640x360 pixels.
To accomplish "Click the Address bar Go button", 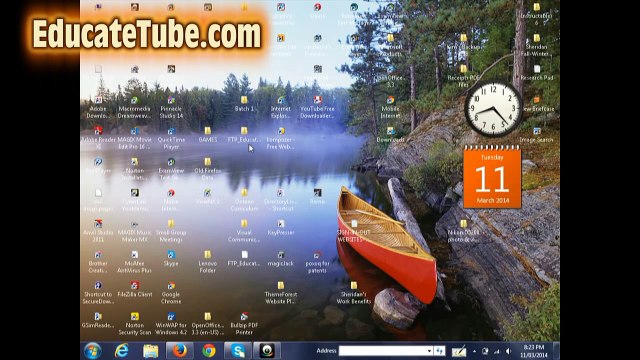I will [x=440, y=351].
